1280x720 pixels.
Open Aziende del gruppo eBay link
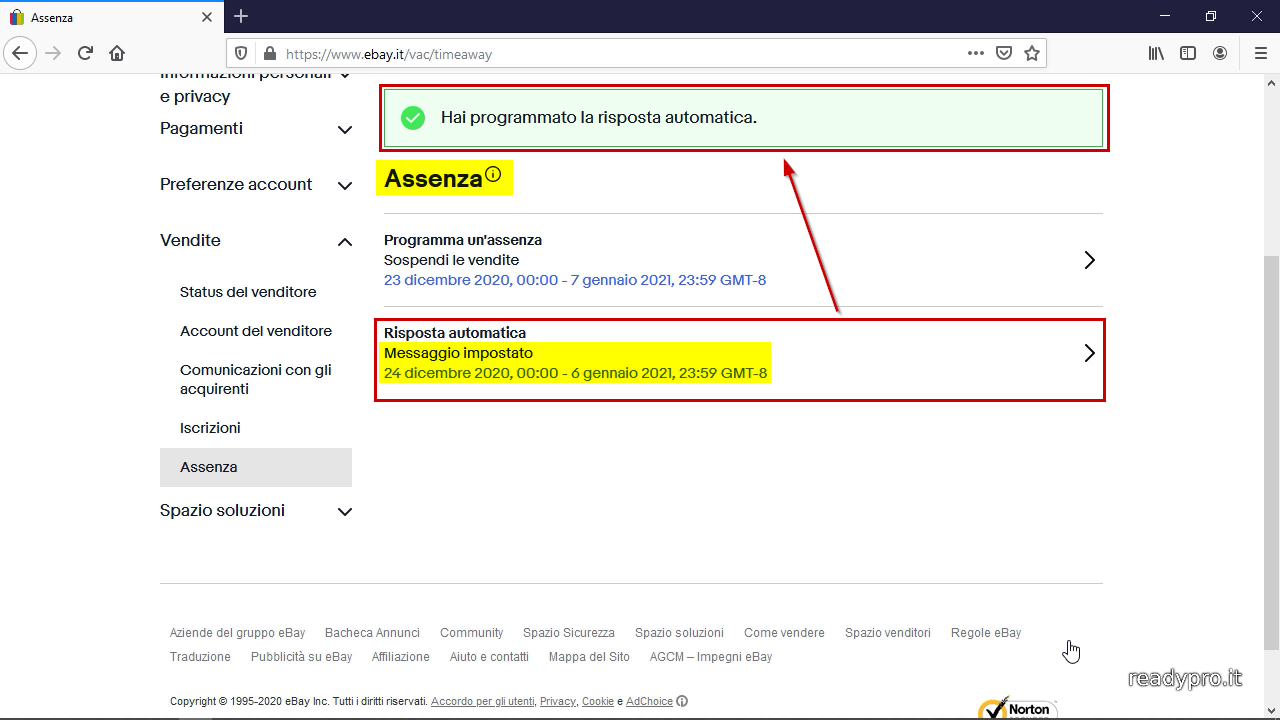pos(237,633)
